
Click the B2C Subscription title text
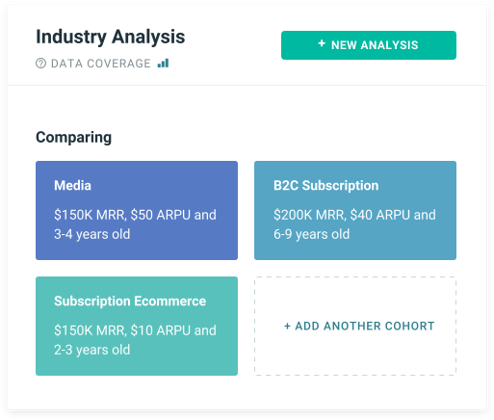tap(326, 185)
